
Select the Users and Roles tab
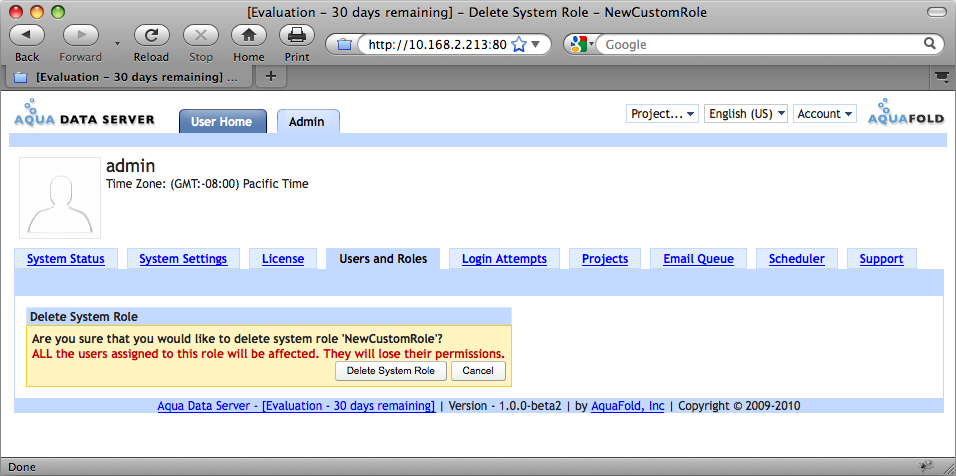pos(383,259)
